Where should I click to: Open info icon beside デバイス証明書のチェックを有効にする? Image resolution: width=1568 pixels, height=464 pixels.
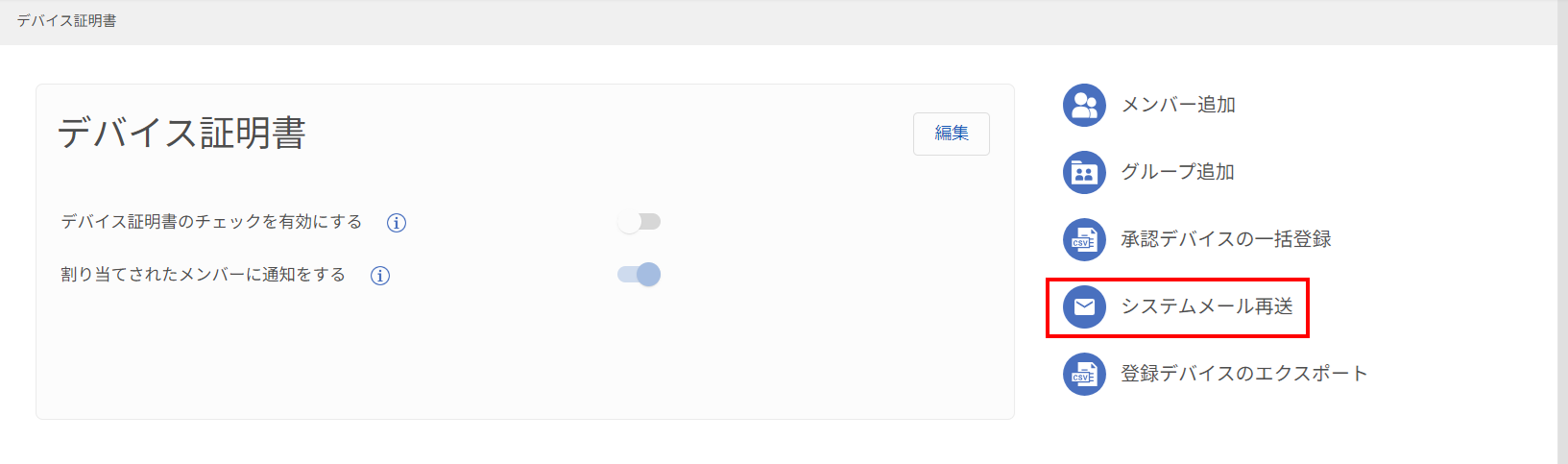click(x=397, y=223)
